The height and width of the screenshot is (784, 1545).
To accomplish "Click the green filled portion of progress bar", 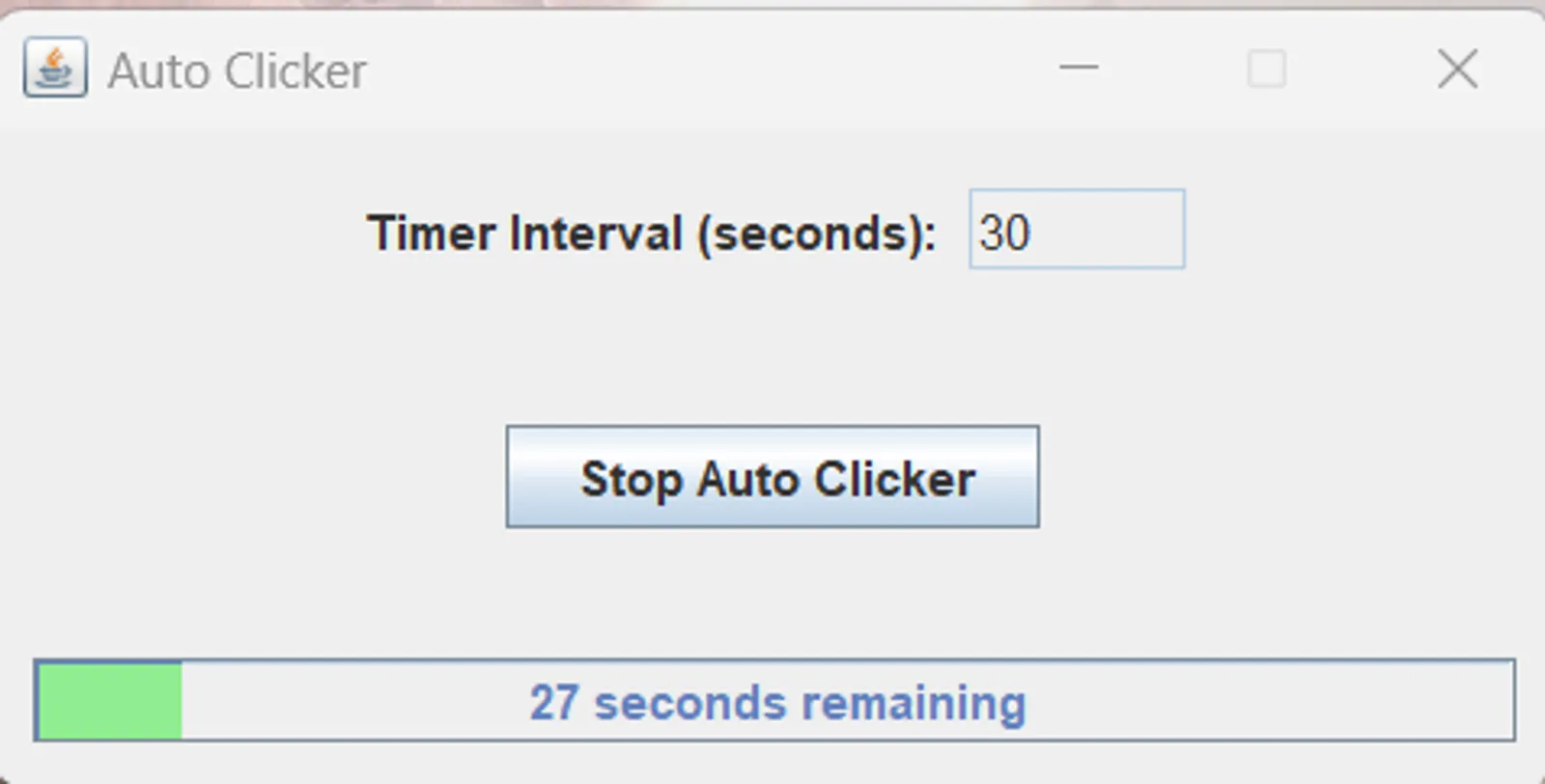I will point(109,701).
